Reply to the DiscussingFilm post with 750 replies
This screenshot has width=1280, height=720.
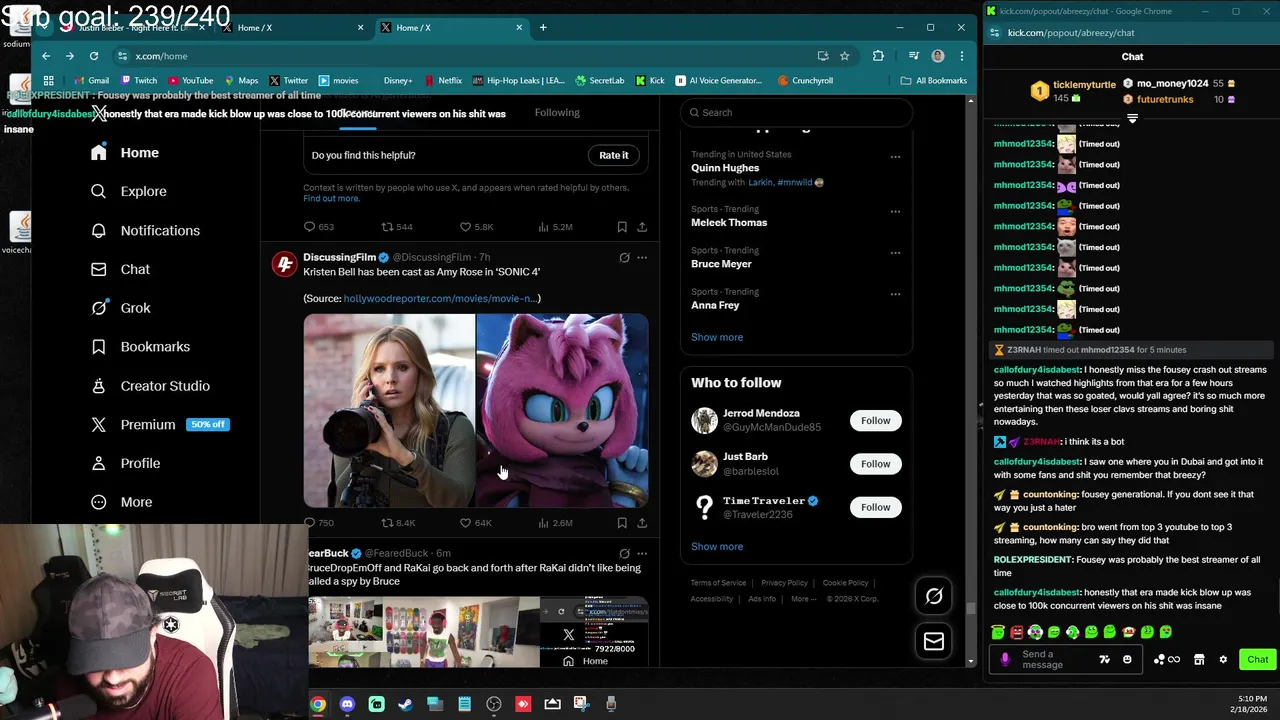coord(318,523)
